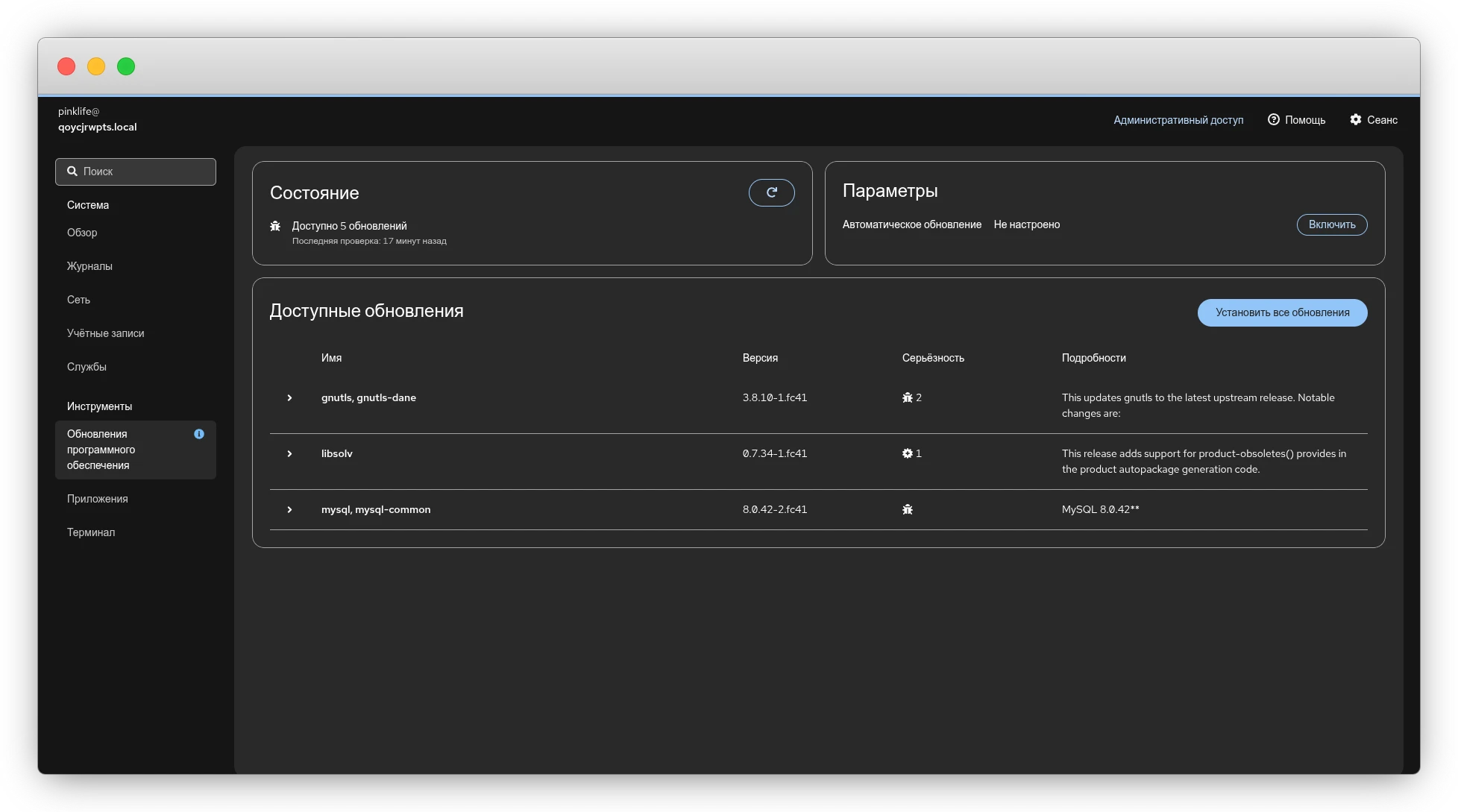The image size is (1458, 812).
Task: Go to Журналы in the sidebar
Action: click(x=89, y=266)
